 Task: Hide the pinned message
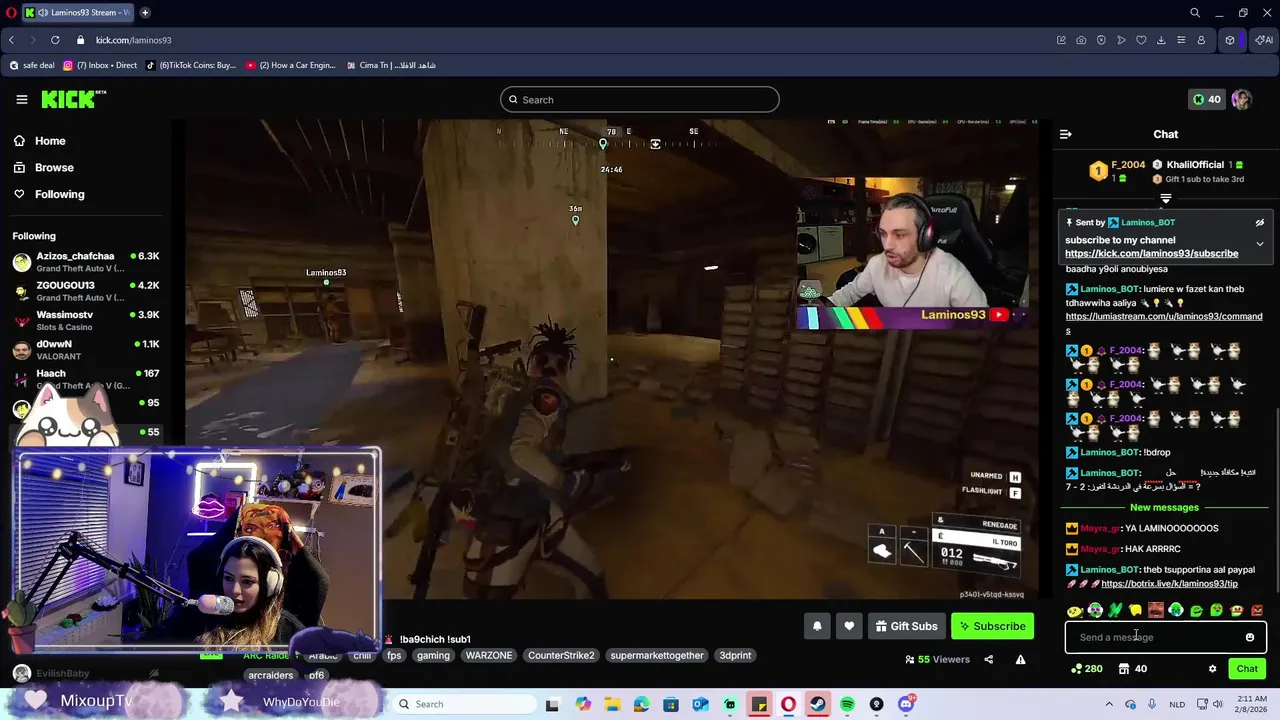pos(1260,223)
